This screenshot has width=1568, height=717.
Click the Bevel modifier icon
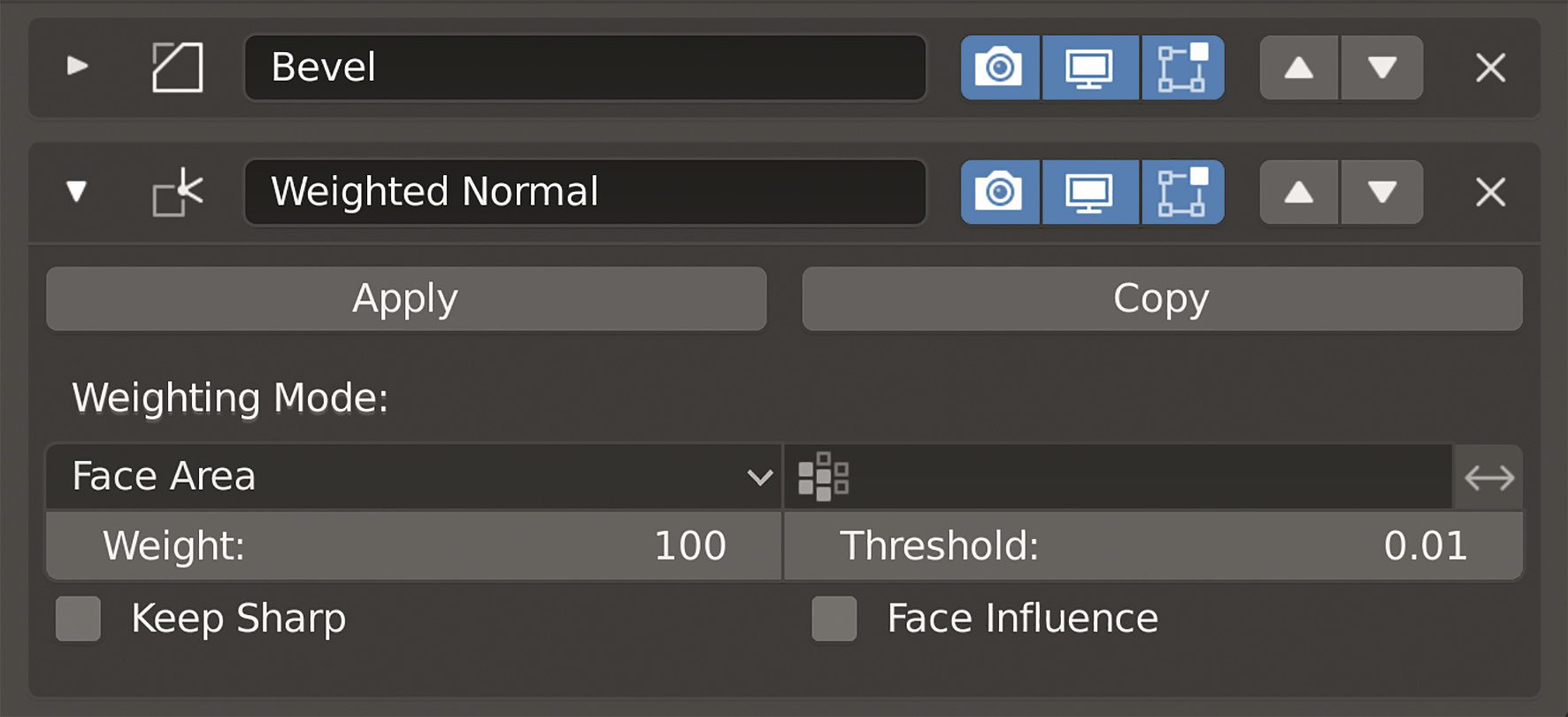coord(175,67)
